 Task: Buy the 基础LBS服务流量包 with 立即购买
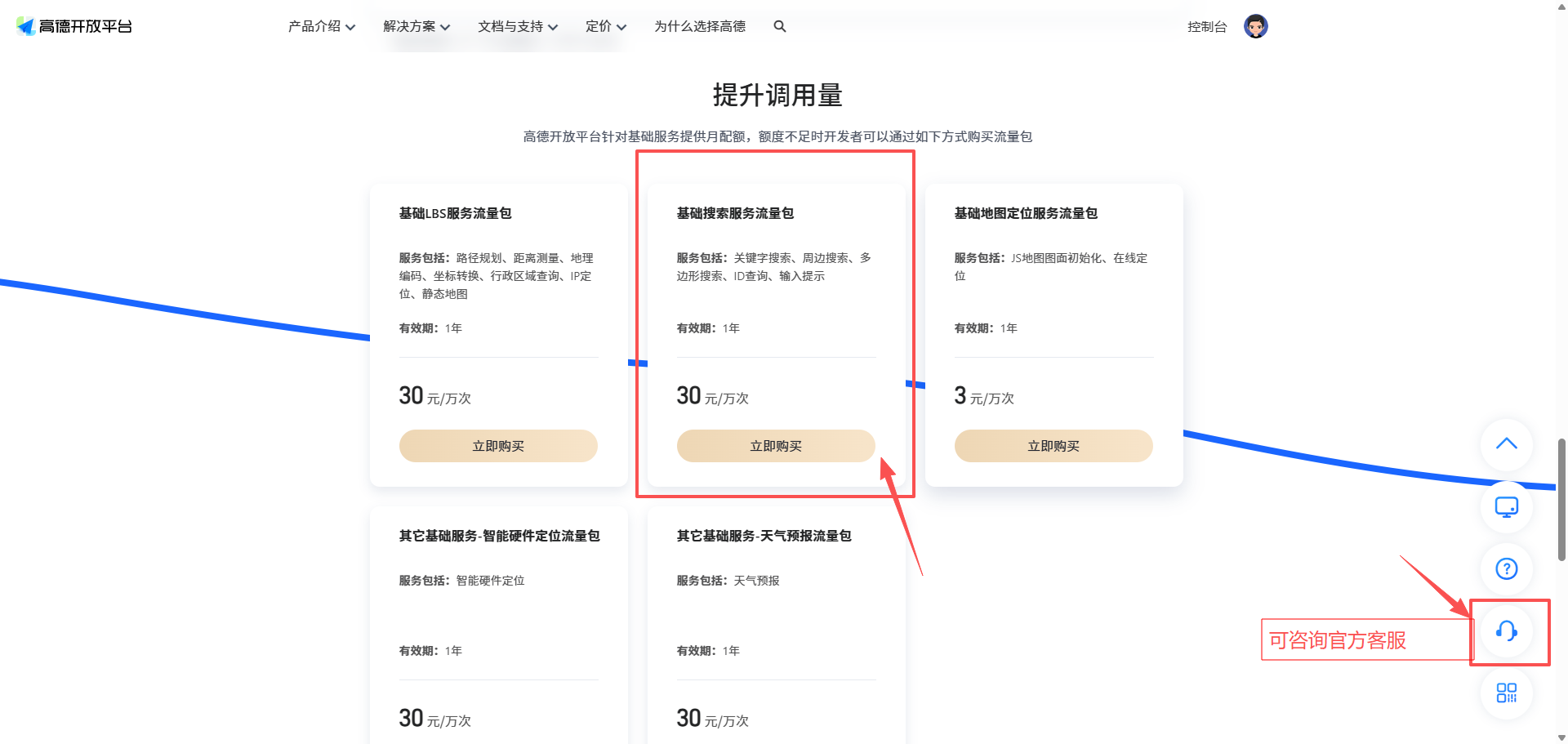(498, 446)
